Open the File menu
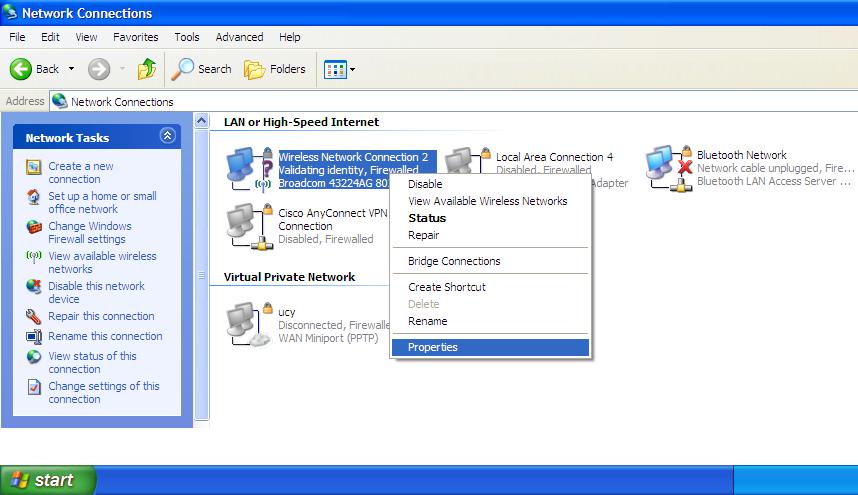858x495 pixels. [x=17, y=37]
